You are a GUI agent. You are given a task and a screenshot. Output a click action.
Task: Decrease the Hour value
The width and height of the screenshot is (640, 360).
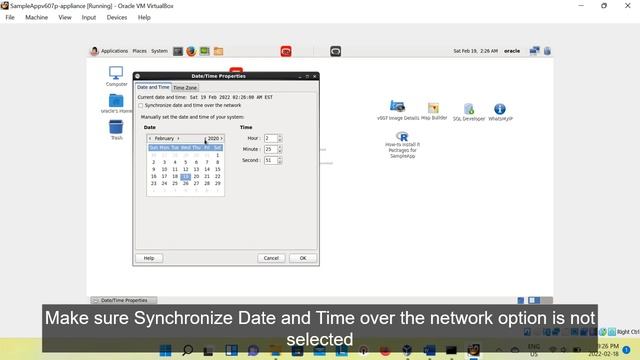click(280, 140)
